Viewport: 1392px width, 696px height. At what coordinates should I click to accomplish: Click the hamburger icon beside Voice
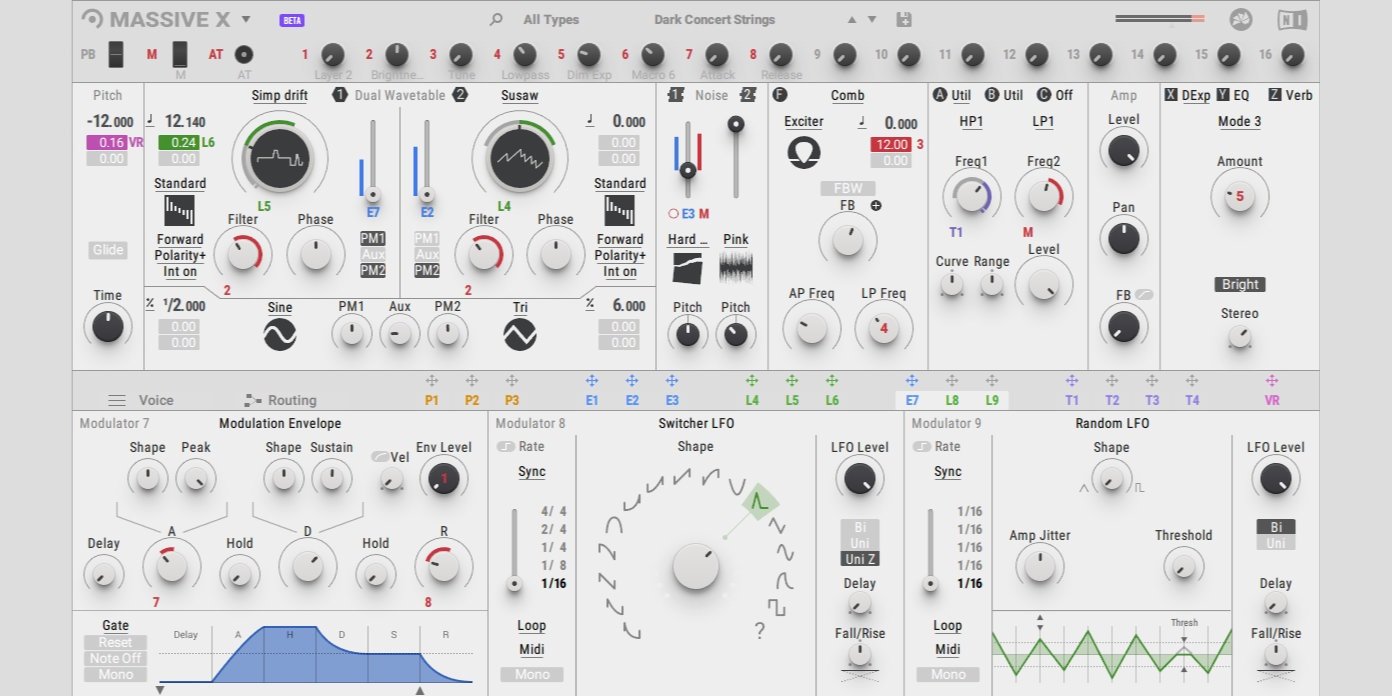[117, 400]
